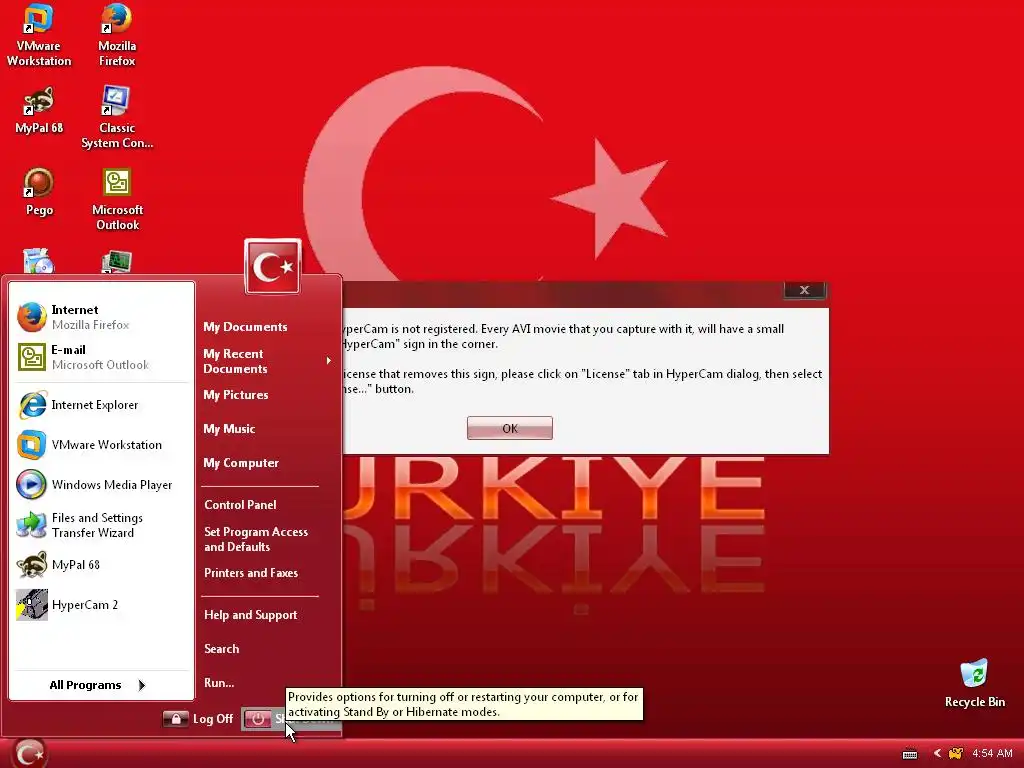Expand hidden tray icons arrow
The image size is (1024, 768).
[x=937, y=754]
